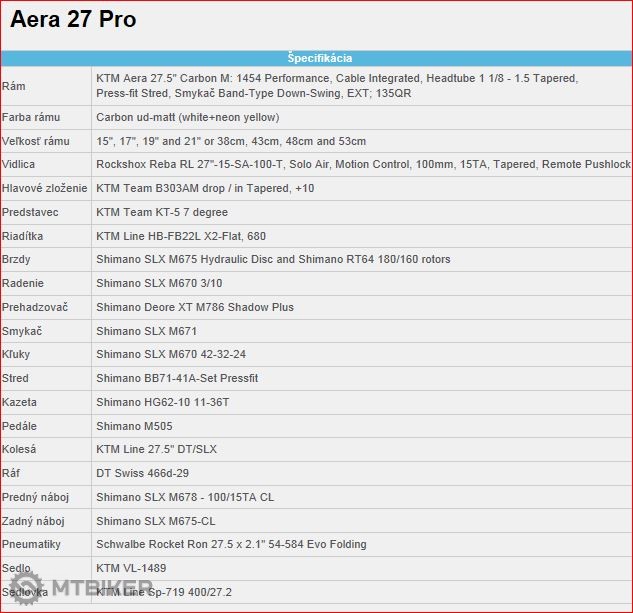Select the Zadný náboj row label
This screenshot has width=633, height=613.
tap(33, 521)
